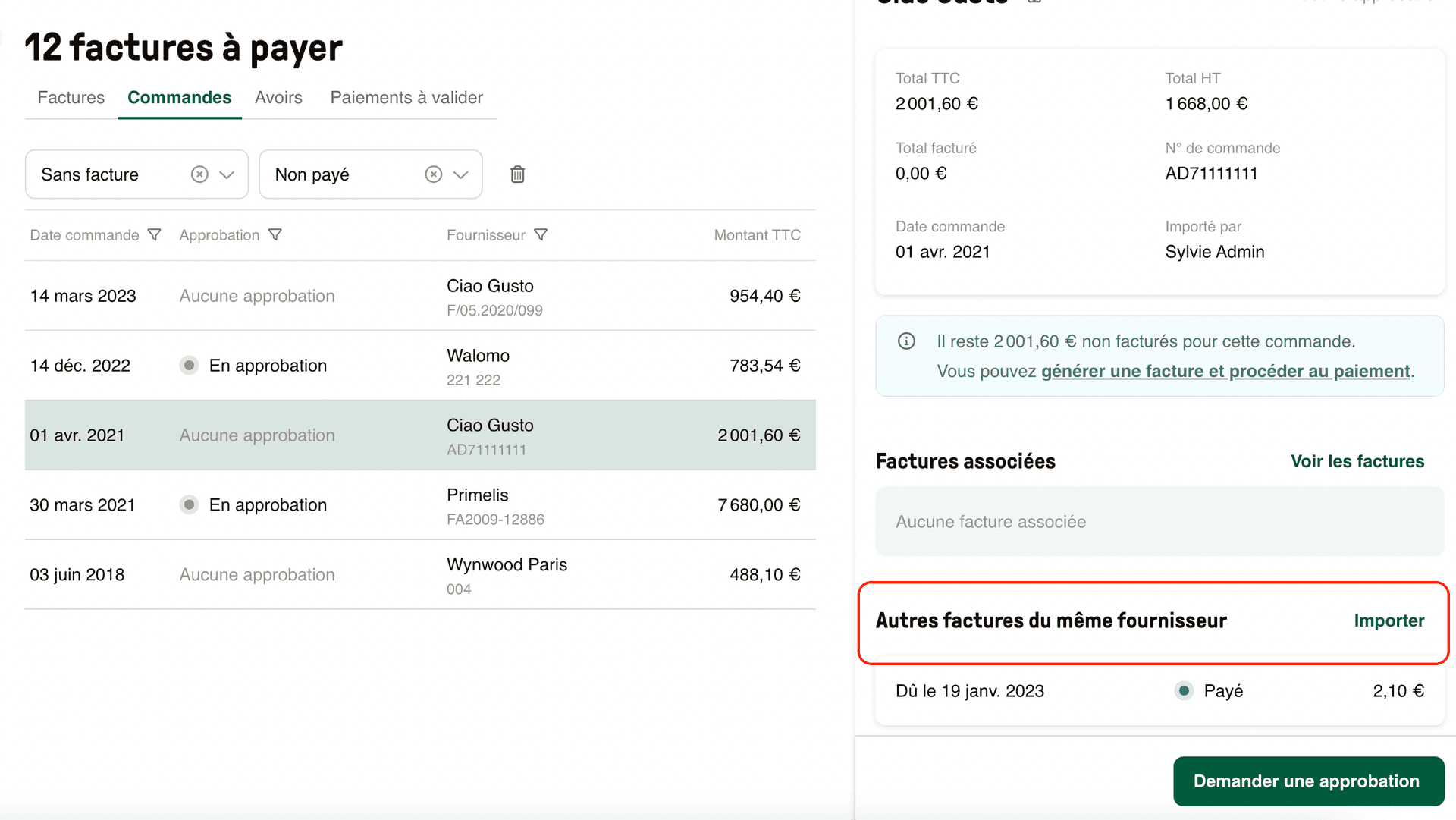1456x820 pixels.
Task: Click the info icon in the notice
Action: 906,341
